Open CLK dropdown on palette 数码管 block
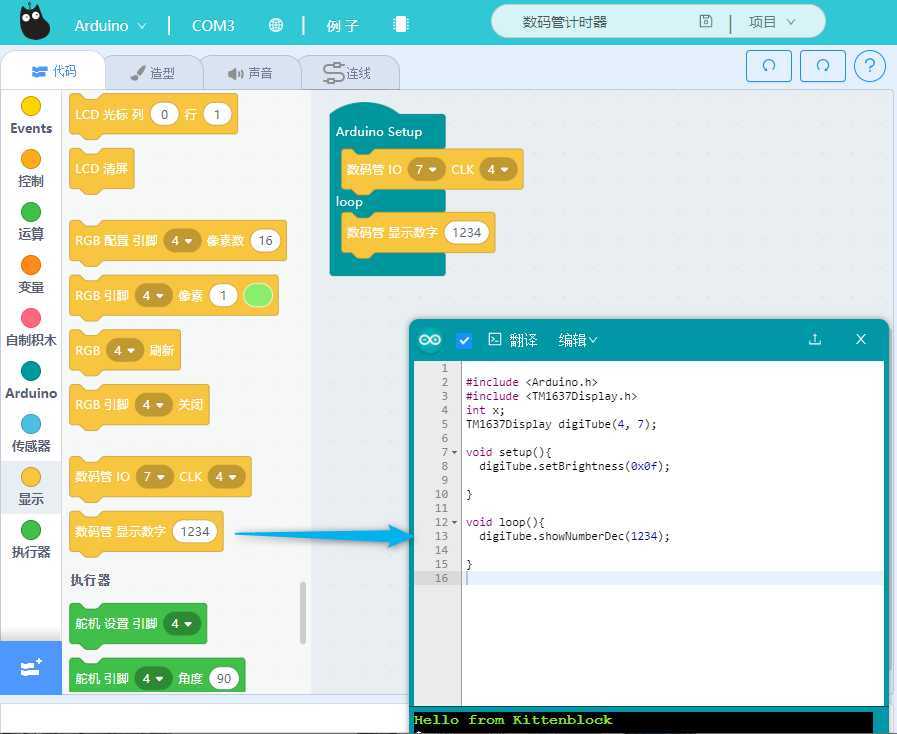 coord(226,477)
